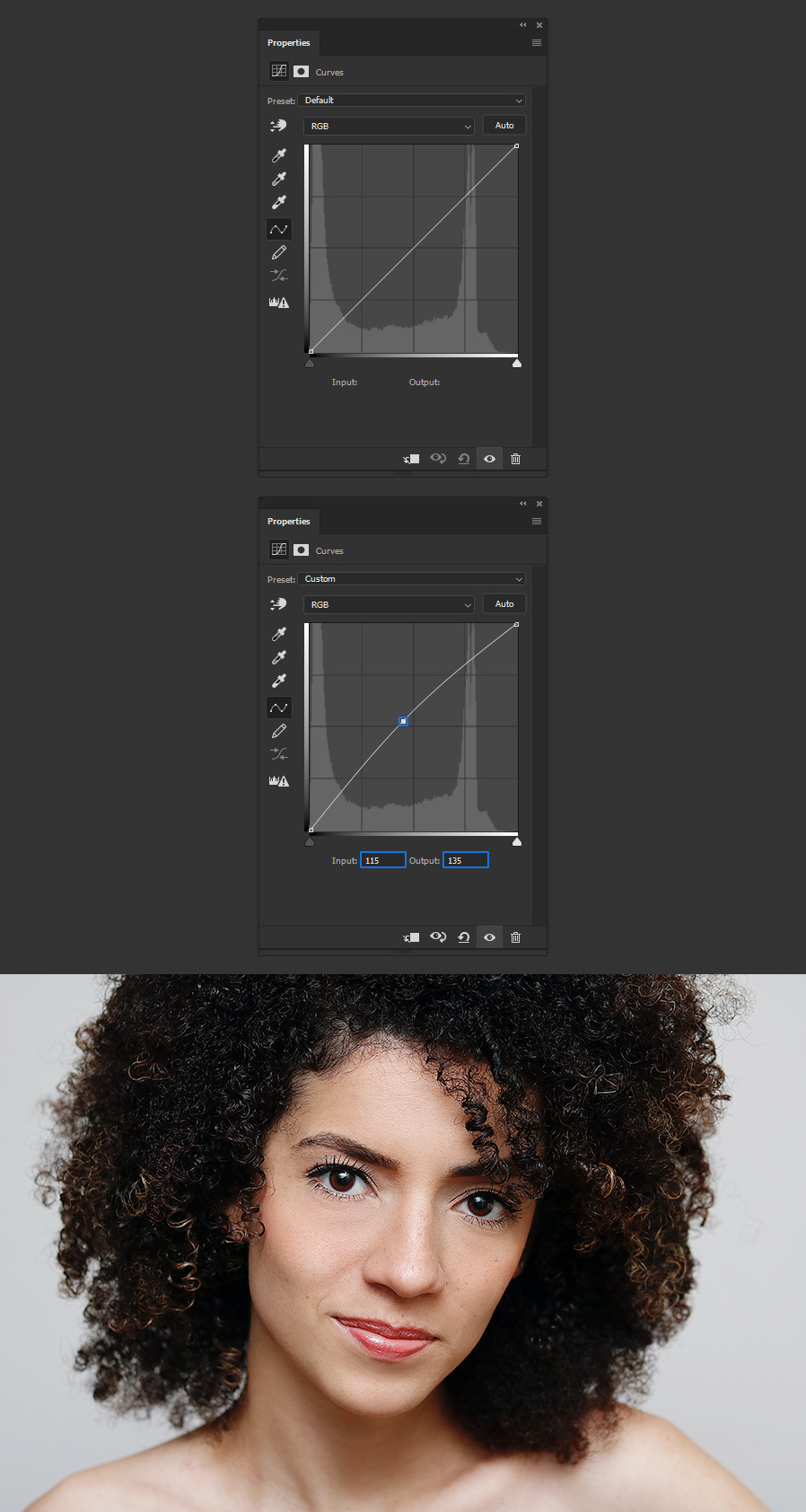Click the layer mask icon in bottom panel
Screen dimensions: 806x1512
click(x=302, y=549)
